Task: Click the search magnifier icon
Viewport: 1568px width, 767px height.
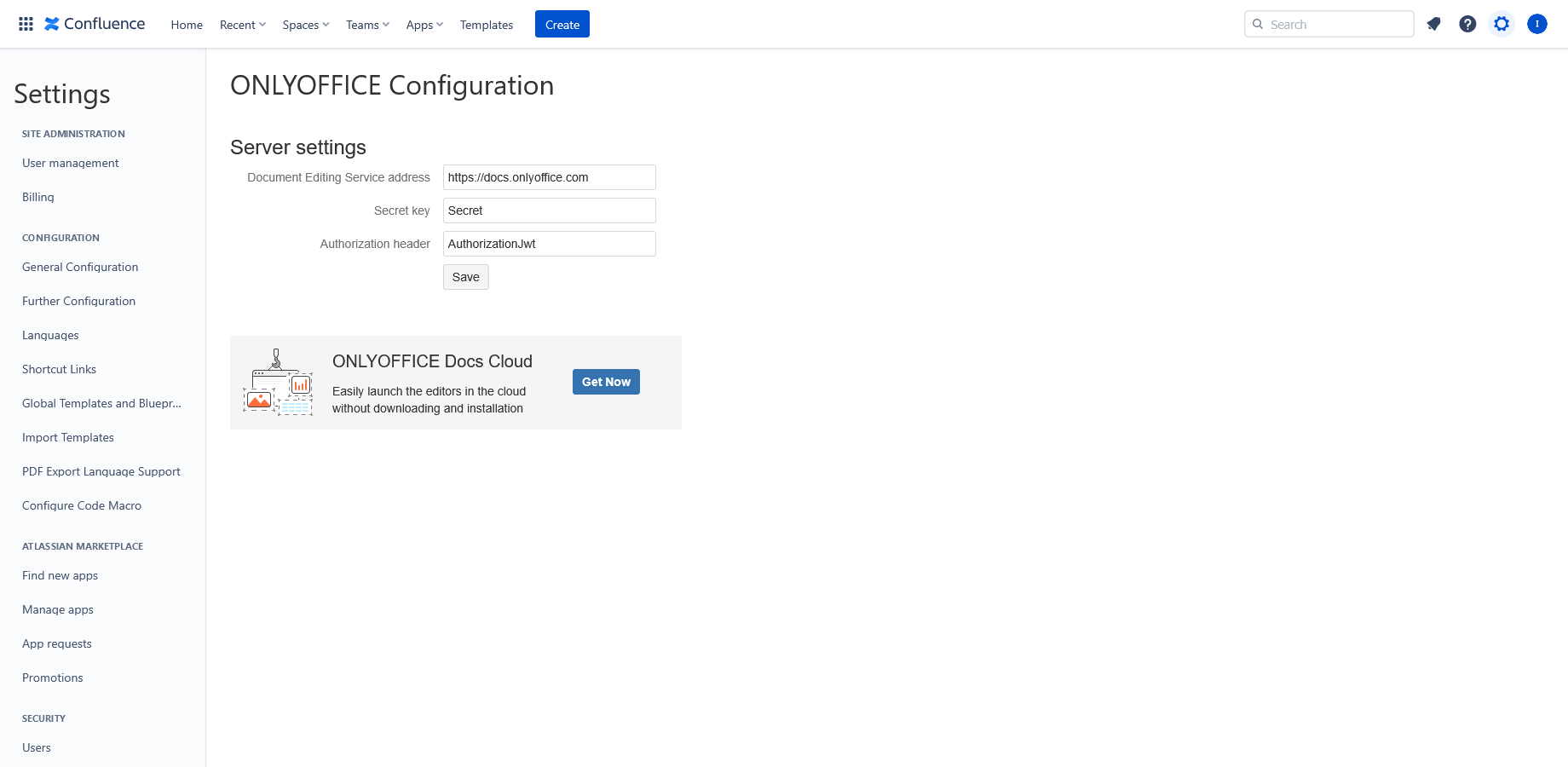Action: 1258,24
